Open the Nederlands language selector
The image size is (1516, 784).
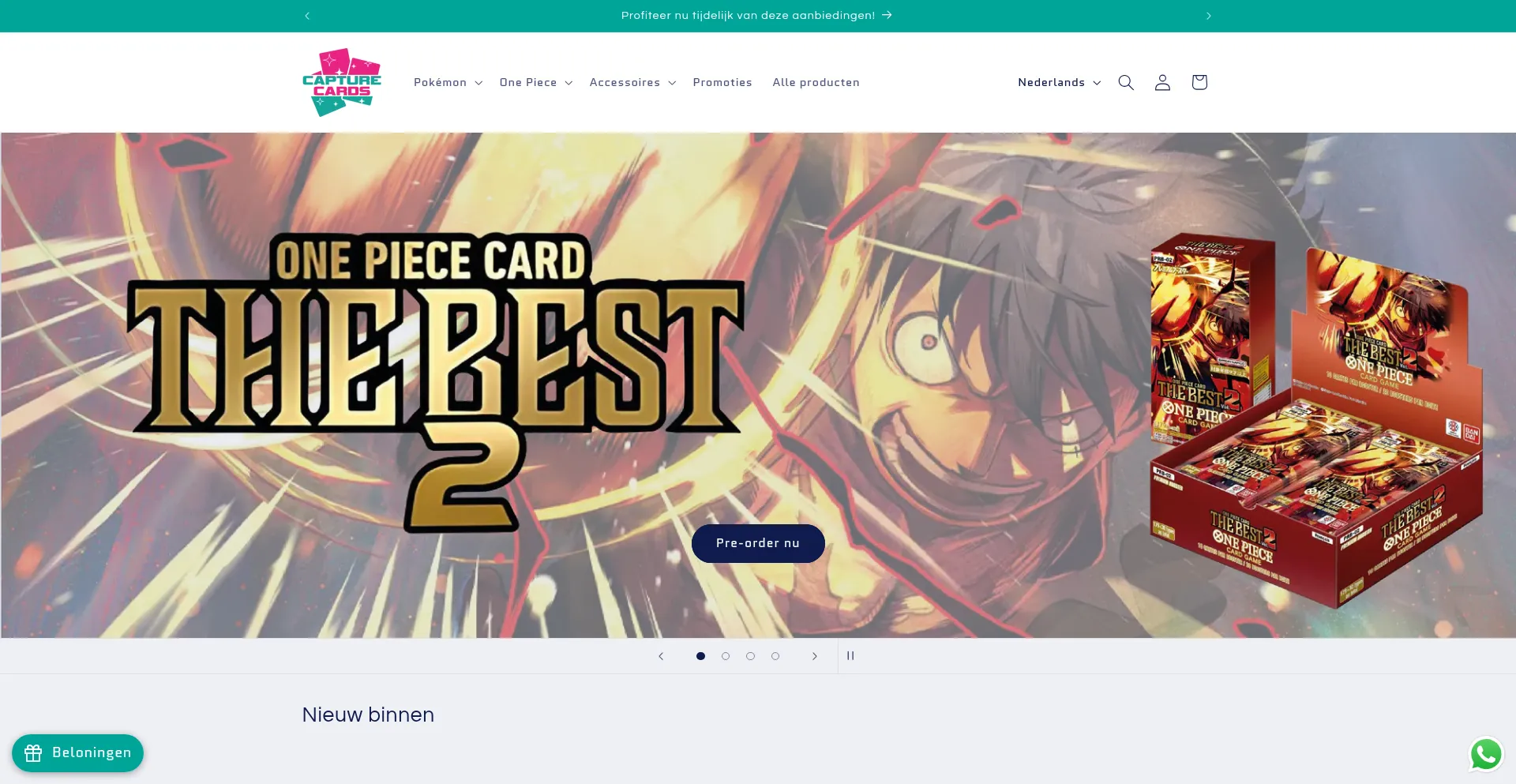pos(1059,82)
